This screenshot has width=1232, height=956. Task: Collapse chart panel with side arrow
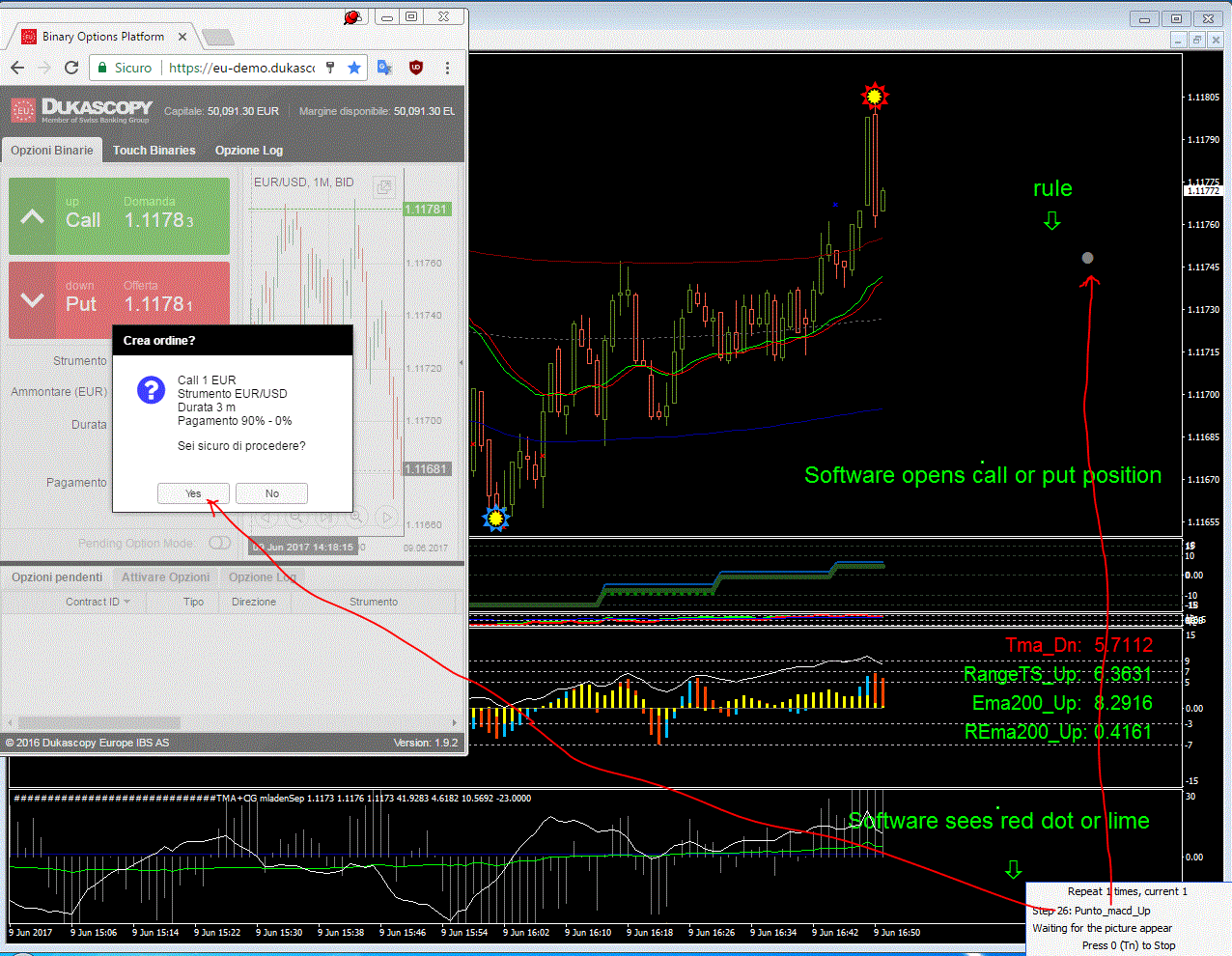pos(461,363)
